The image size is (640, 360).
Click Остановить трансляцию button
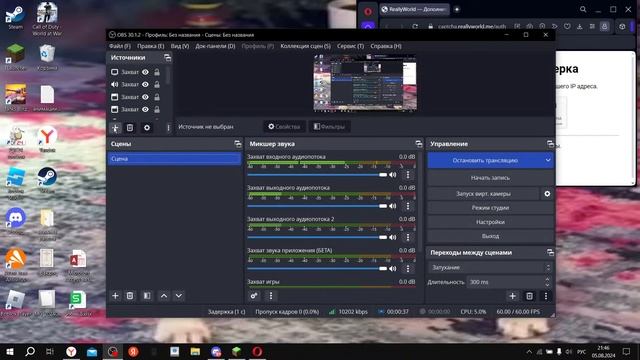[x=485, y=160]
